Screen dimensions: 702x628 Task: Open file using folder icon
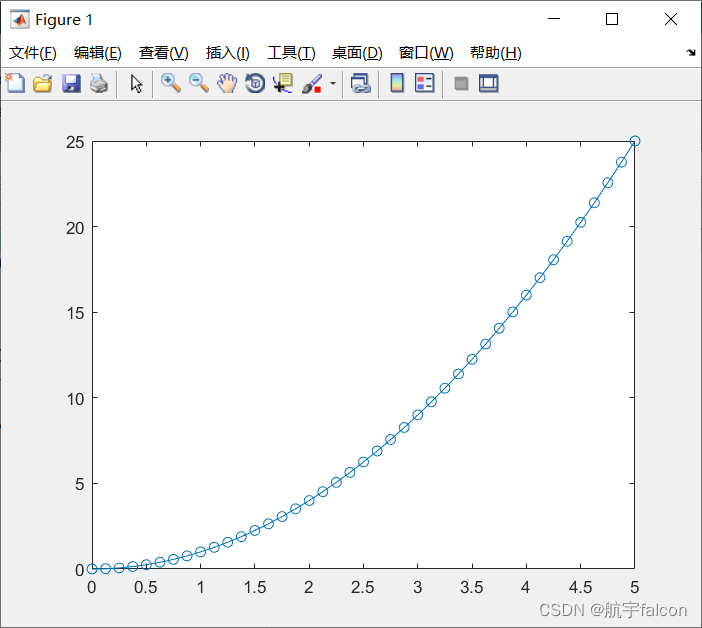click(x=43, y=84)
